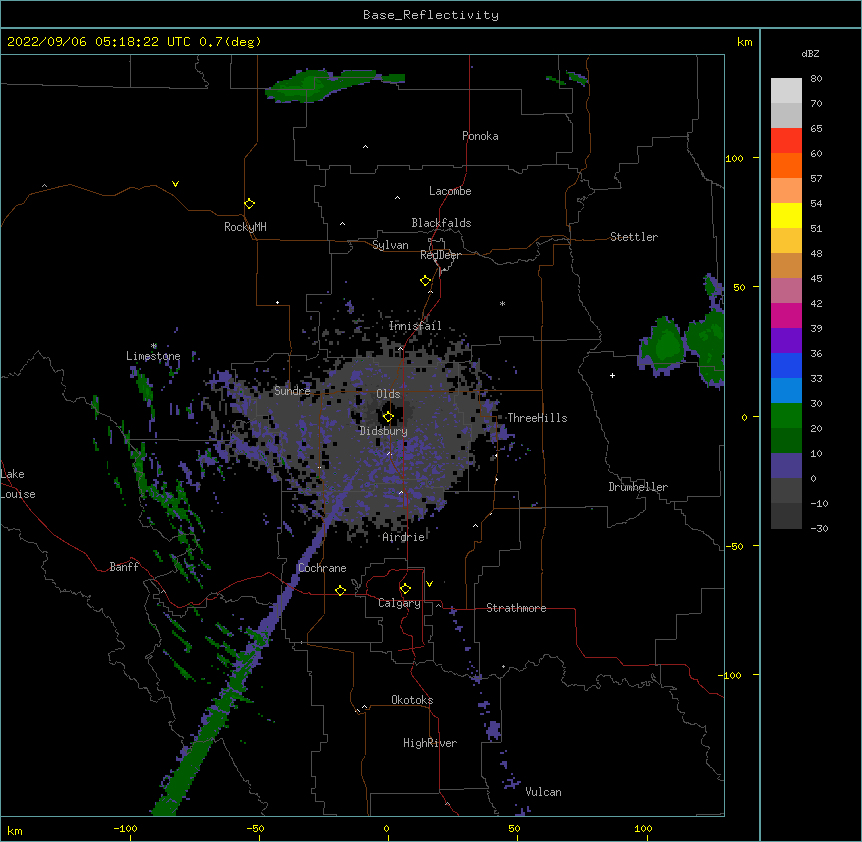Viewport: 862px width, 842px height.
Task: Click the Banff town label
Action: click(124, 567)
